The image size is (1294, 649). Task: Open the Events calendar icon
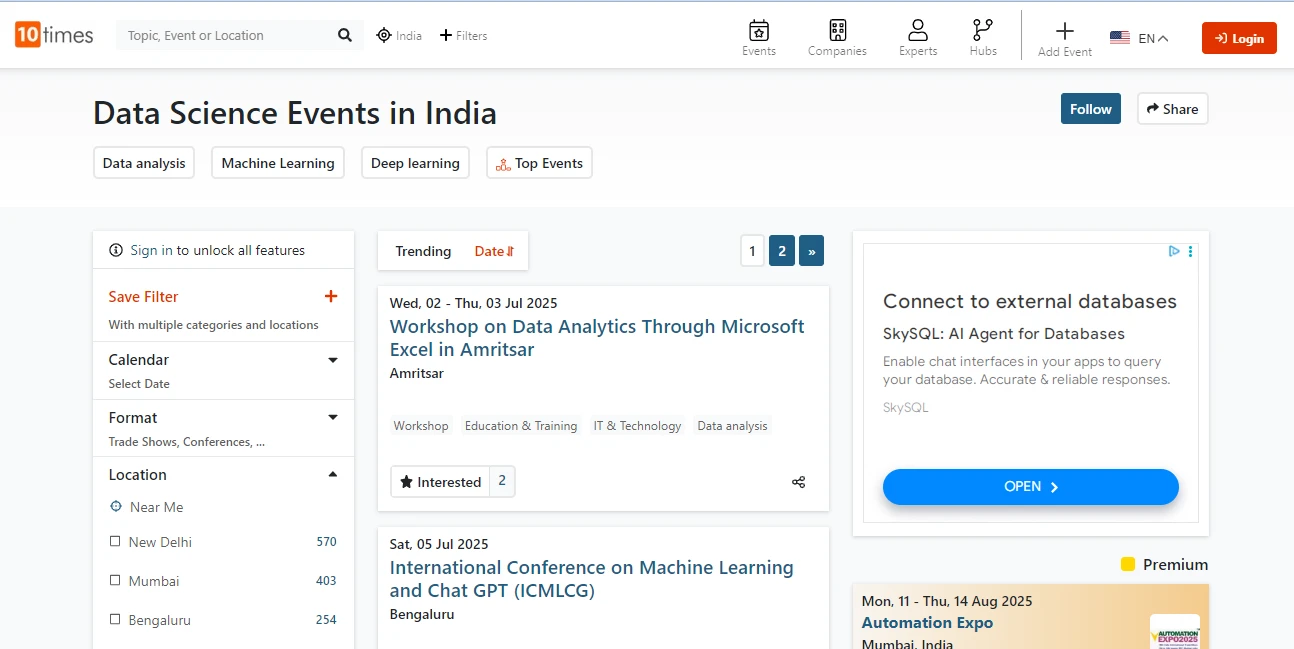759,30
